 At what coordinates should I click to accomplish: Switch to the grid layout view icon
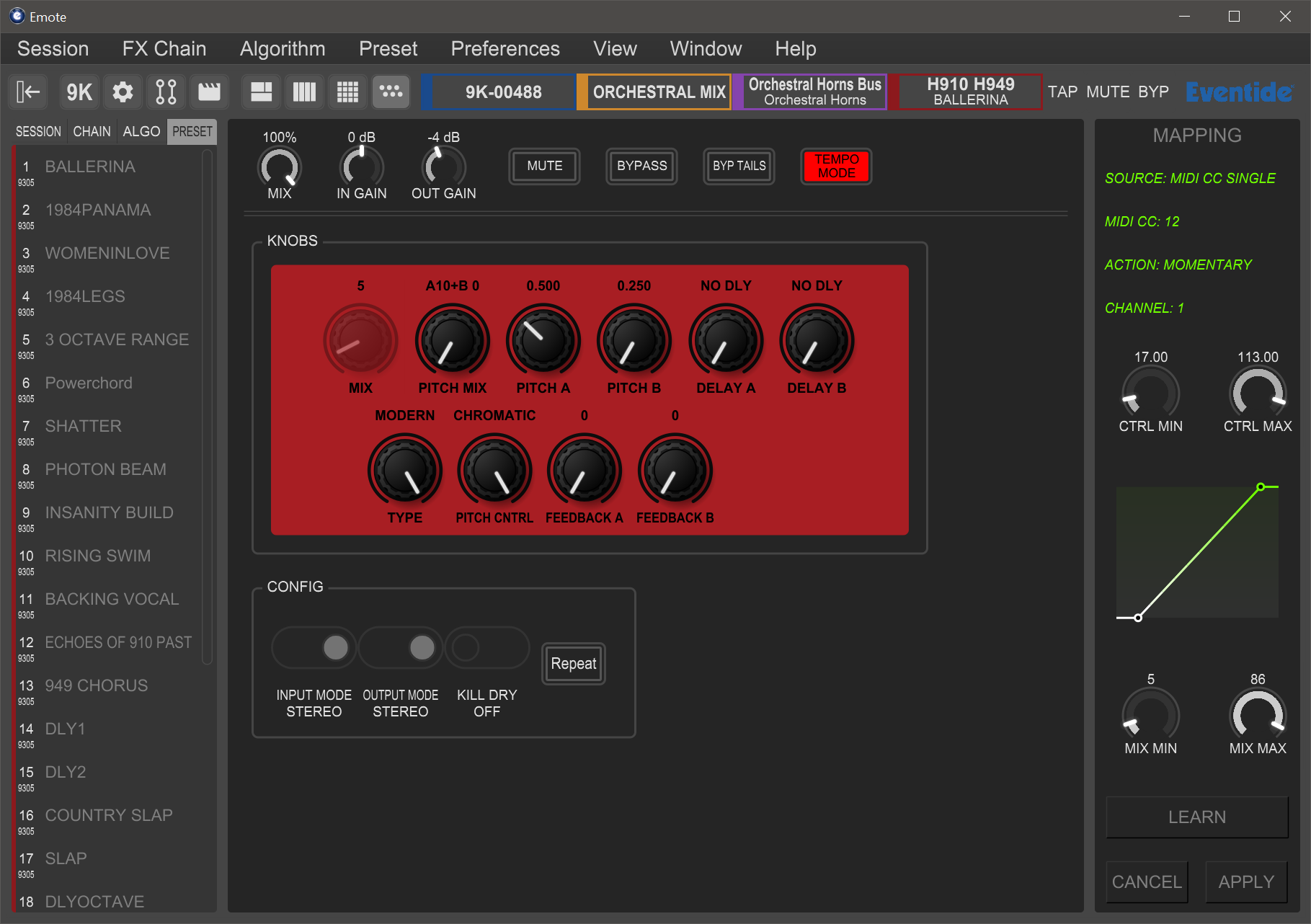coord(347,92)
